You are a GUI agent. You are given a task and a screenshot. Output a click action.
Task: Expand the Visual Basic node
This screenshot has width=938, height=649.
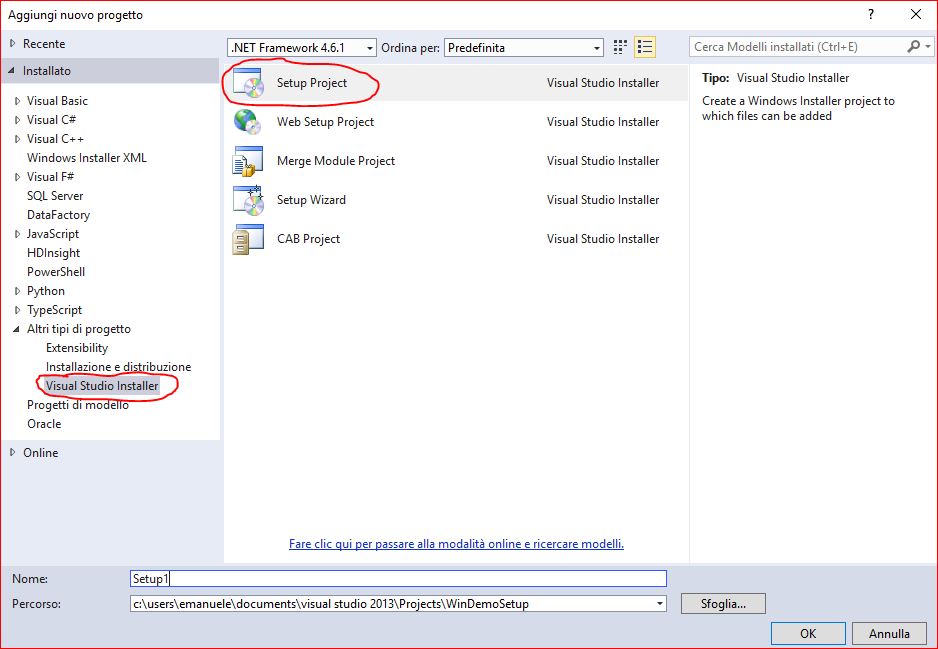tap(17, 101)
